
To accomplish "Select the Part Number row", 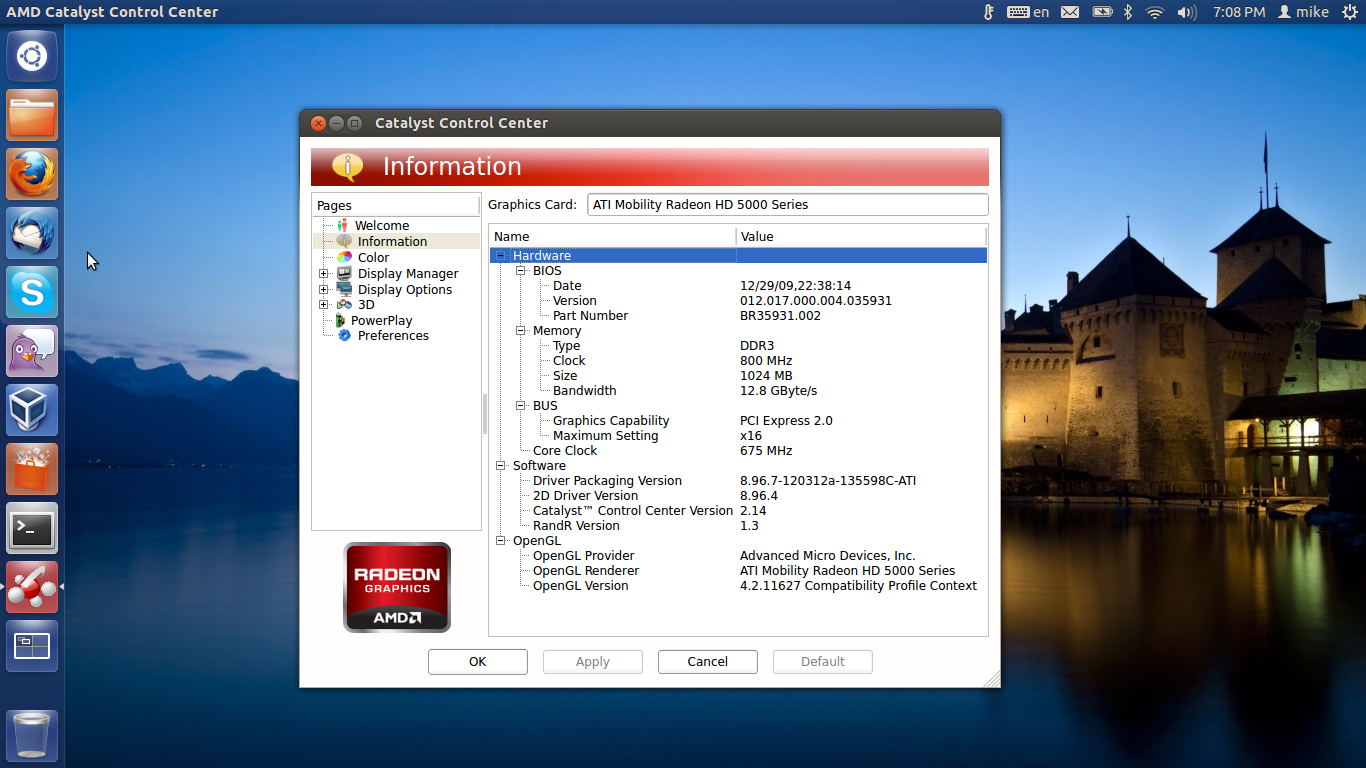I will click(x=738, y=316).
